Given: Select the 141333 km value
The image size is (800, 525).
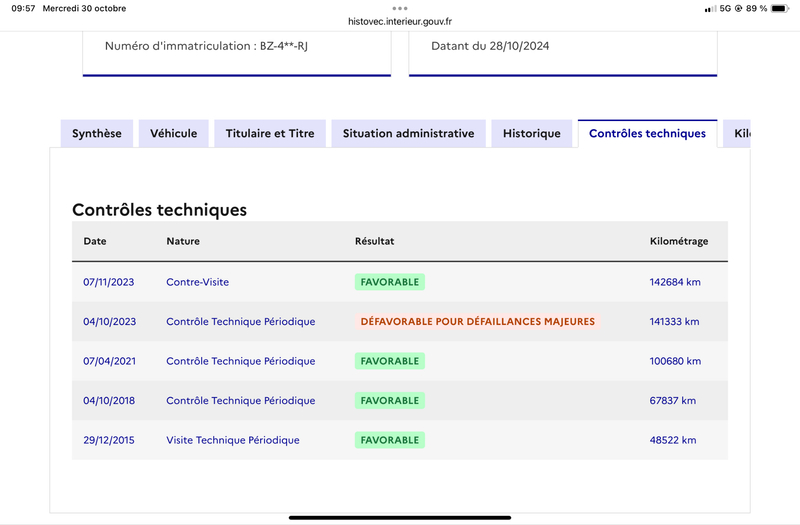Looking at the screenshot, I should (x=674, y=322).
